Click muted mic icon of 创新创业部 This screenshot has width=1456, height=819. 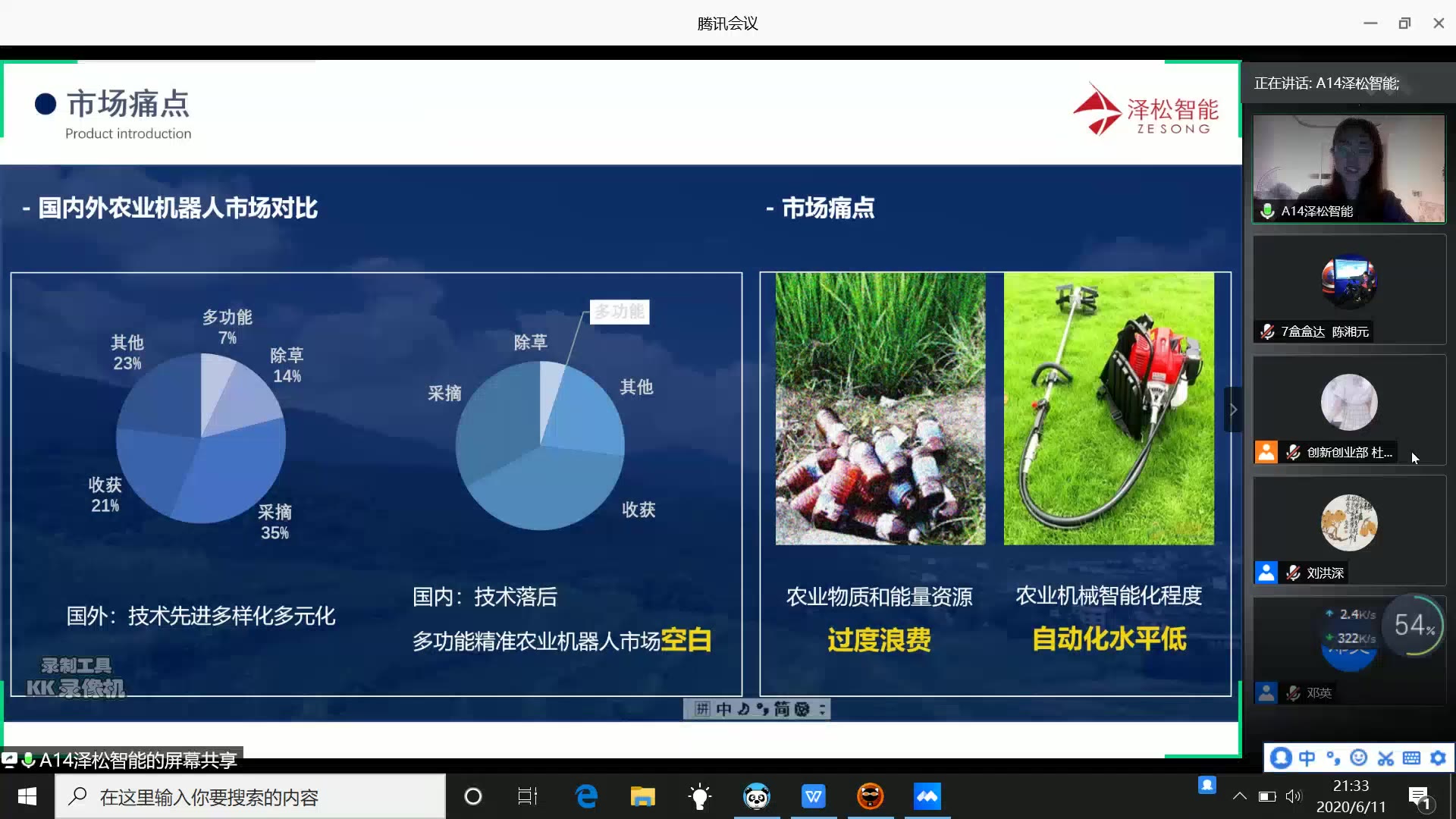(x=1294, y=452)
